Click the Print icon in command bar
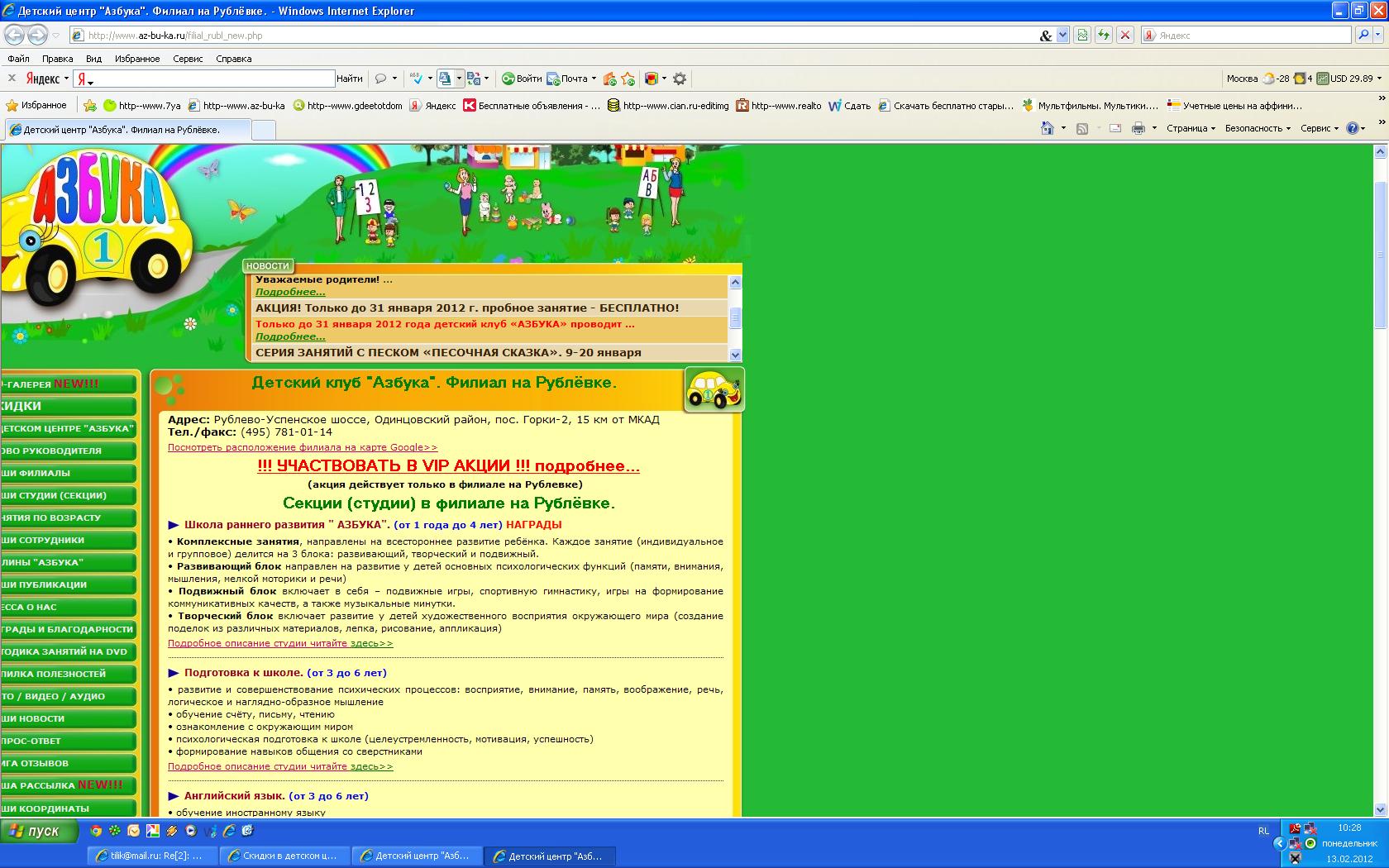This screenshot has height=868, width=1389. point(1138,128)
